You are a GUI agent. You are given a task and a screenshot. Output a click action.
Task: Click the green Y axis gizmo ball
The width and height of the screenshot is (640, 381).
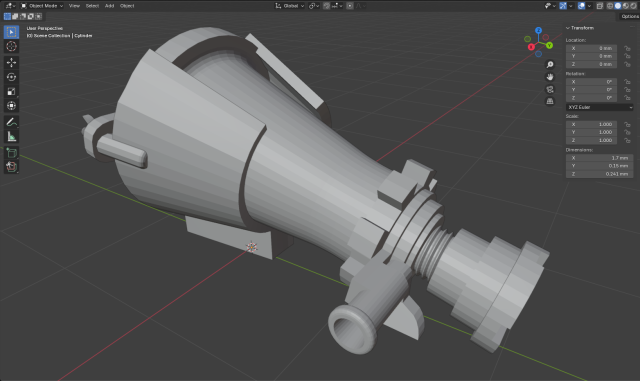(x=549, y=45)
